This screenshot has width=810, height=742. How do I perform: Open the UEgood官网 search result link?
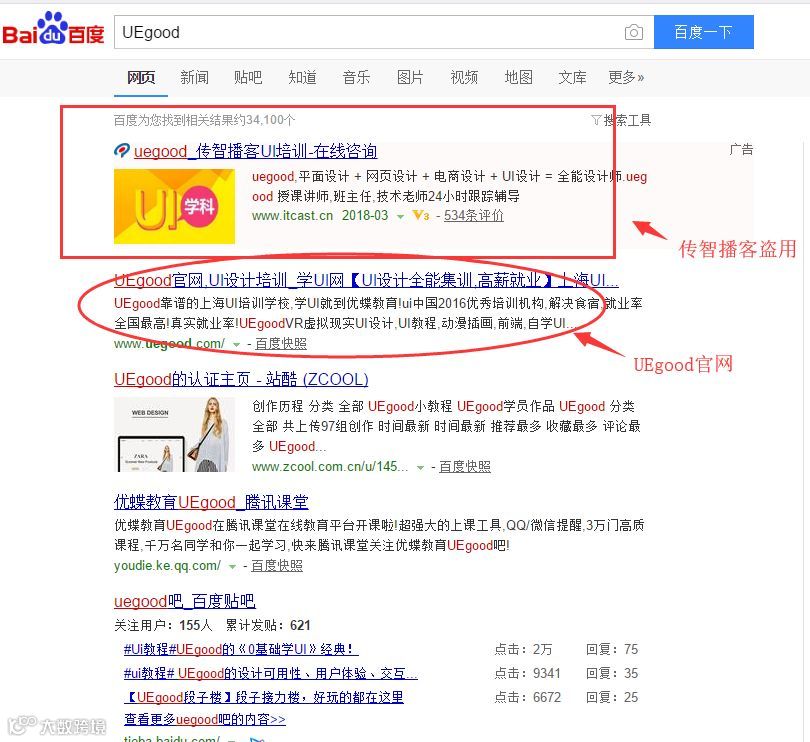click(366, 281)
